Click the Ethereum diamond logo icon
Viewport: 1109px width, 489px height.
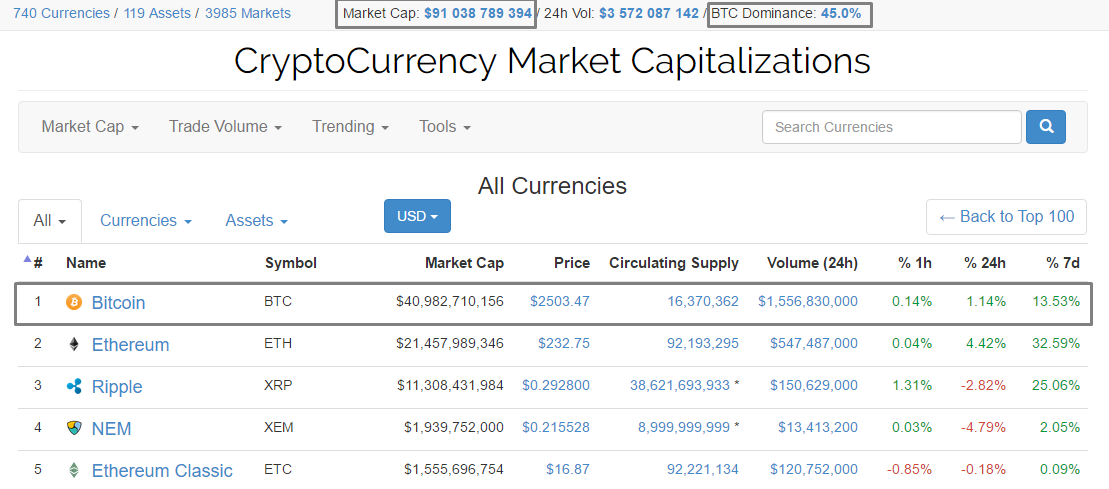click(x=73, y=344)
